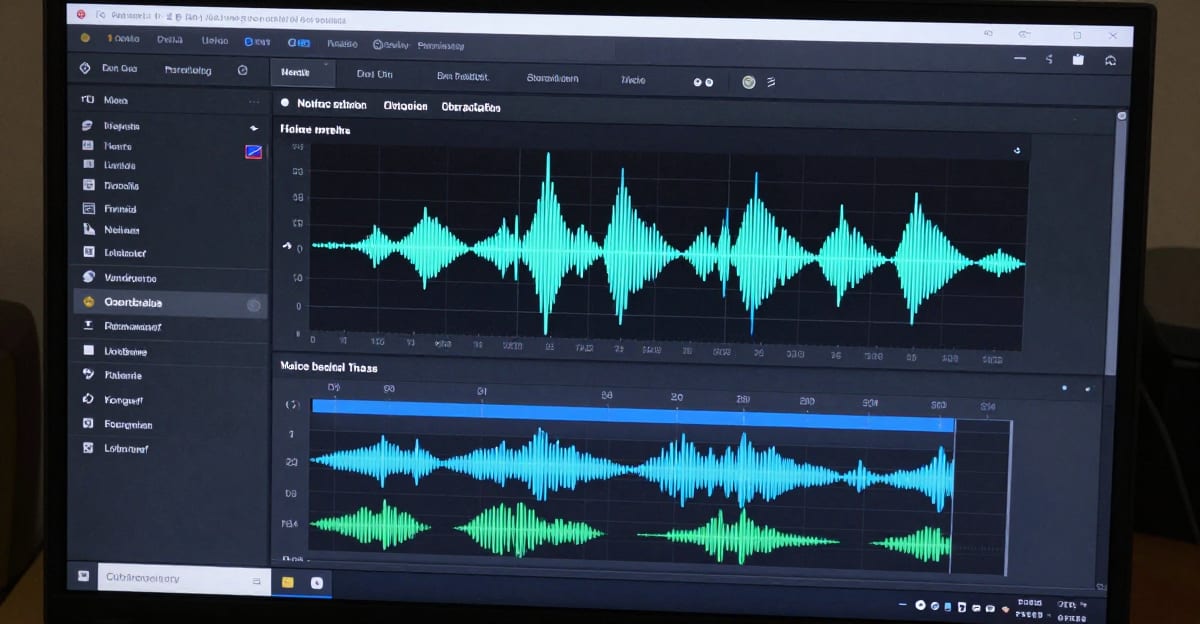This screenshot has height=624, width=1200.
Task: Switch to the 'Sbovonitiaon' tab
Action: [x=552, y=78]
